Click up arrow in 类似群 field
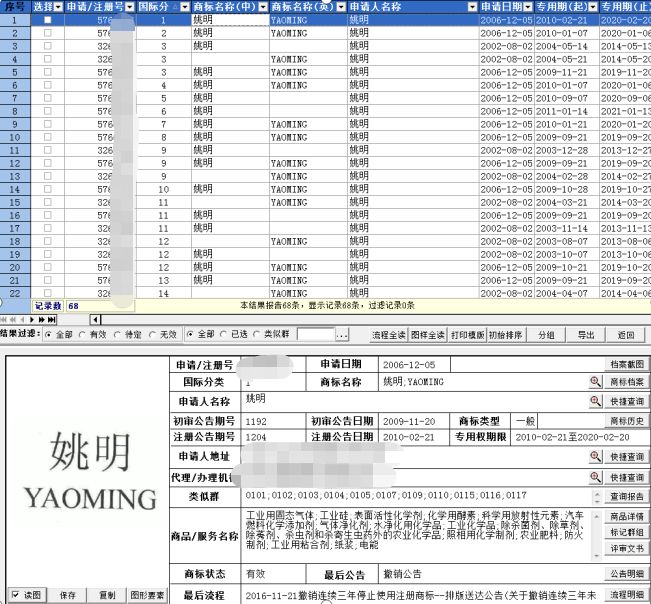 click(x=597, y=493)
